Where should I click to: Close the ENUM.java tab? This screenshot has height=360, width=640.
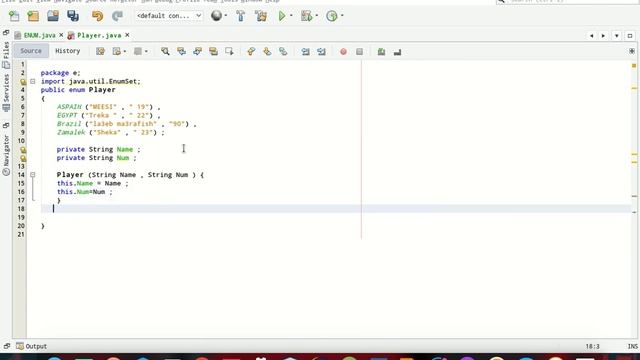click(61, 36)
